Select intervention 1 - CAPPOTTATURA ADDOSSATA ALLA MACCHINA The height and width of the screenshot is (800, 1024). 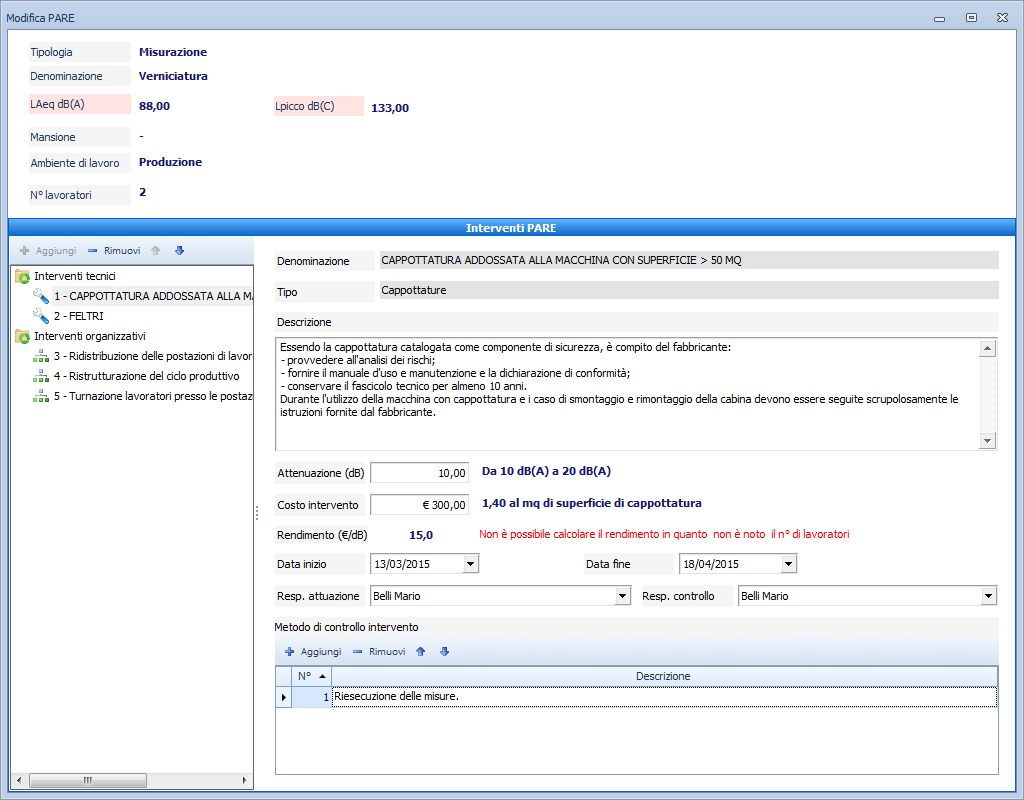[153, 296]
